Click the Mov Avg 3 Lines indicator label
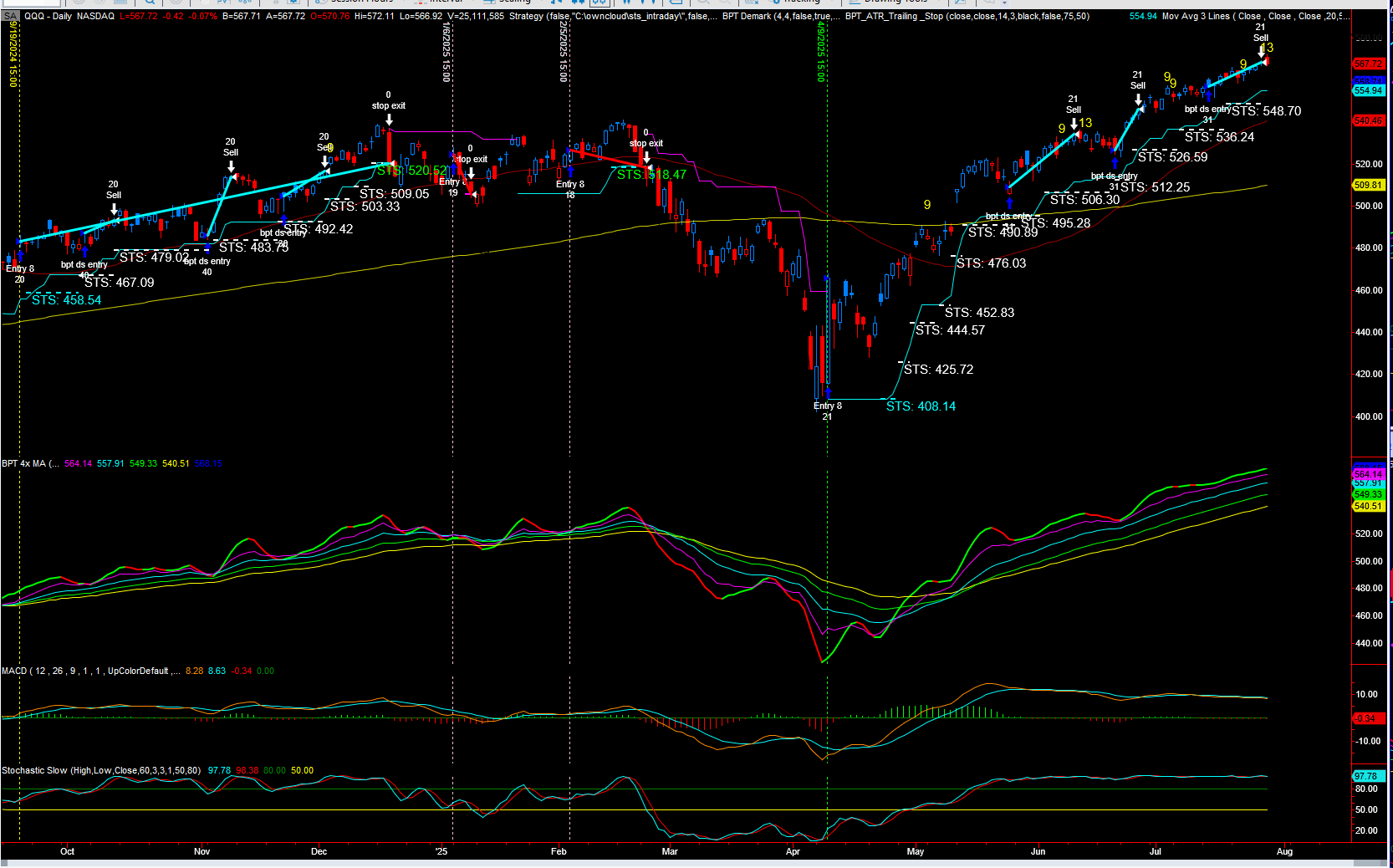 [1196, 16]
